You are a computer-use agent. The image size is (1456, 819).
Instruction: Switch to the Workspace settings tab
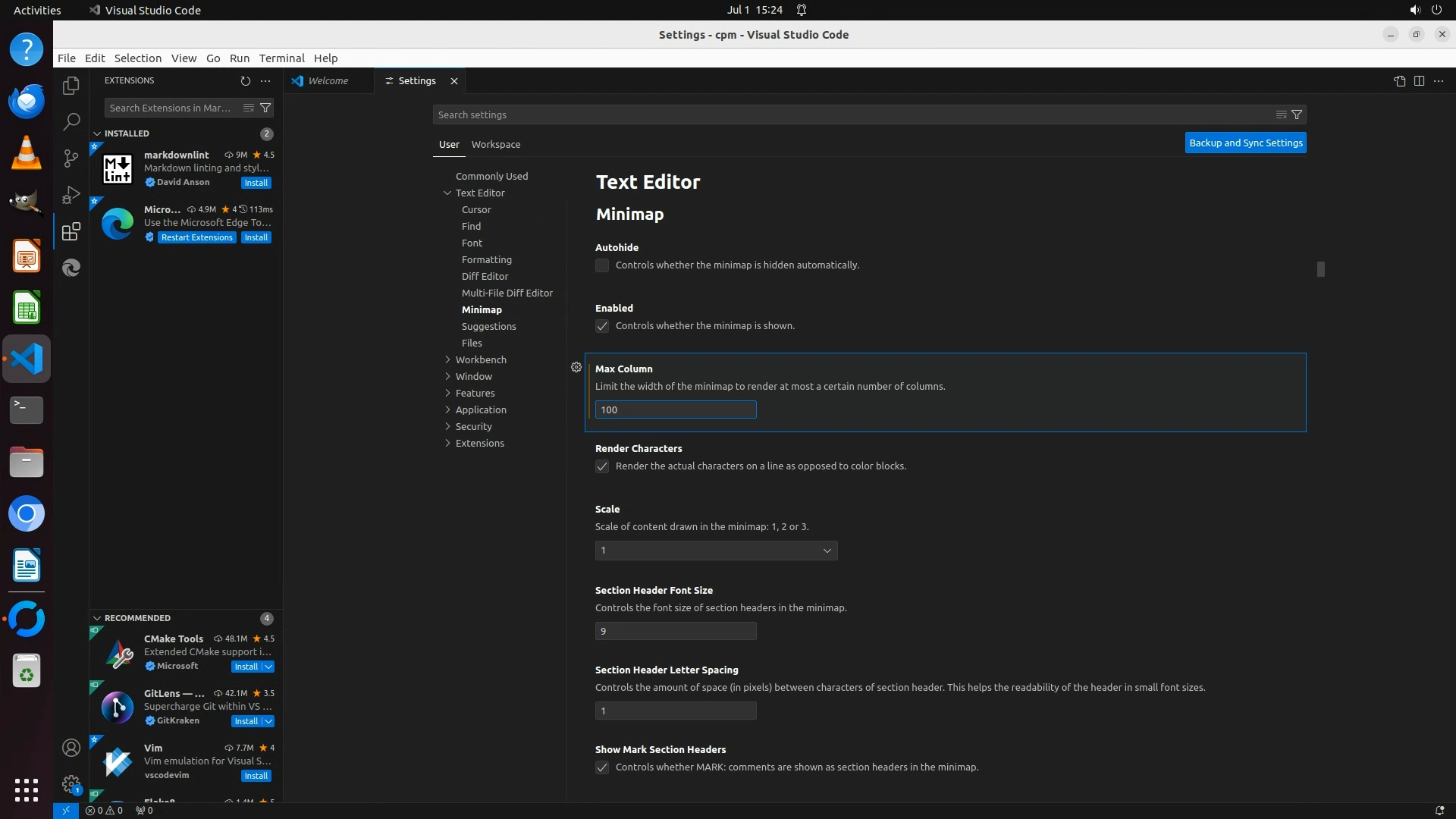495,144
